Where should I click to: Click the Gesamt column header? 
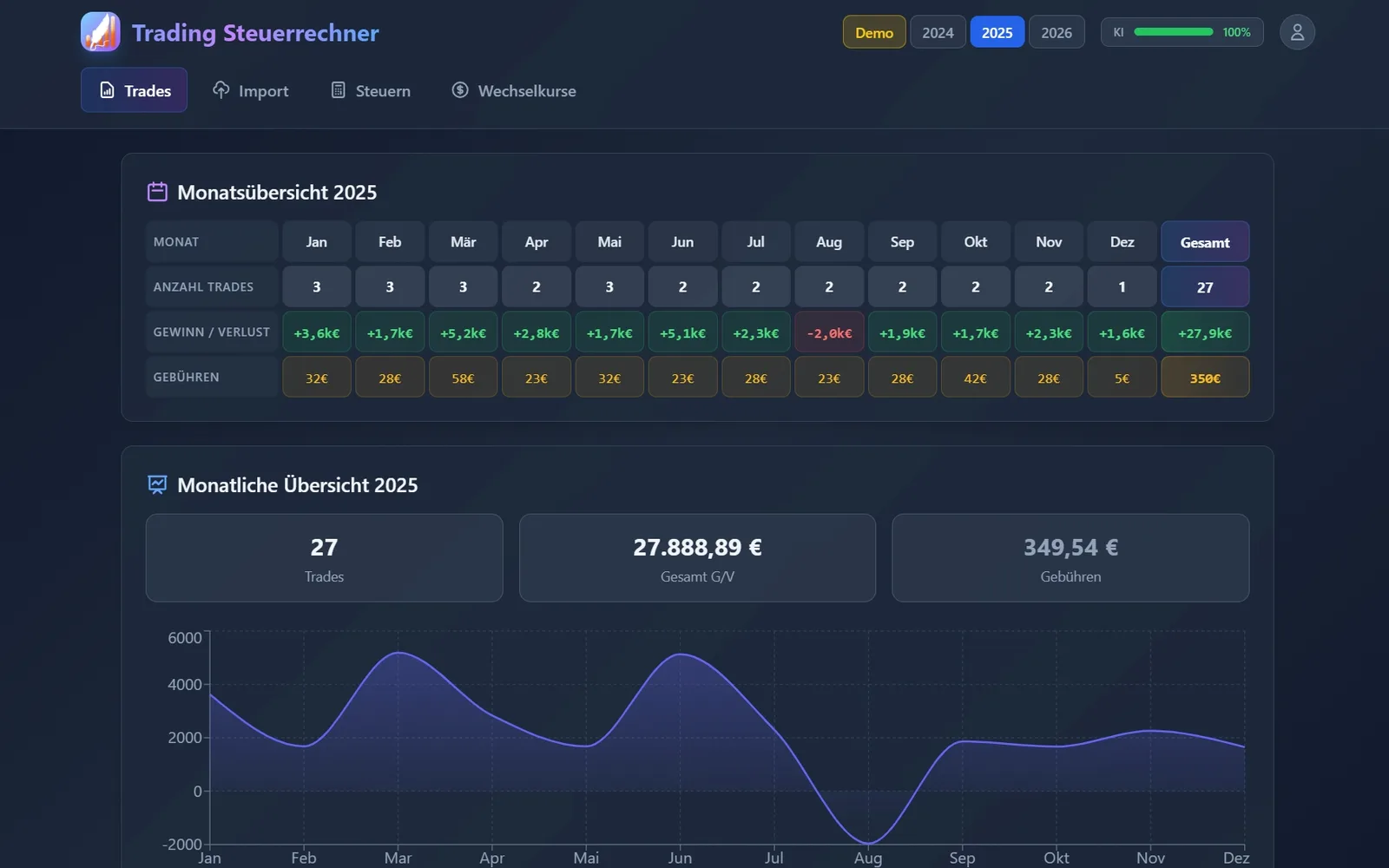1205,241
